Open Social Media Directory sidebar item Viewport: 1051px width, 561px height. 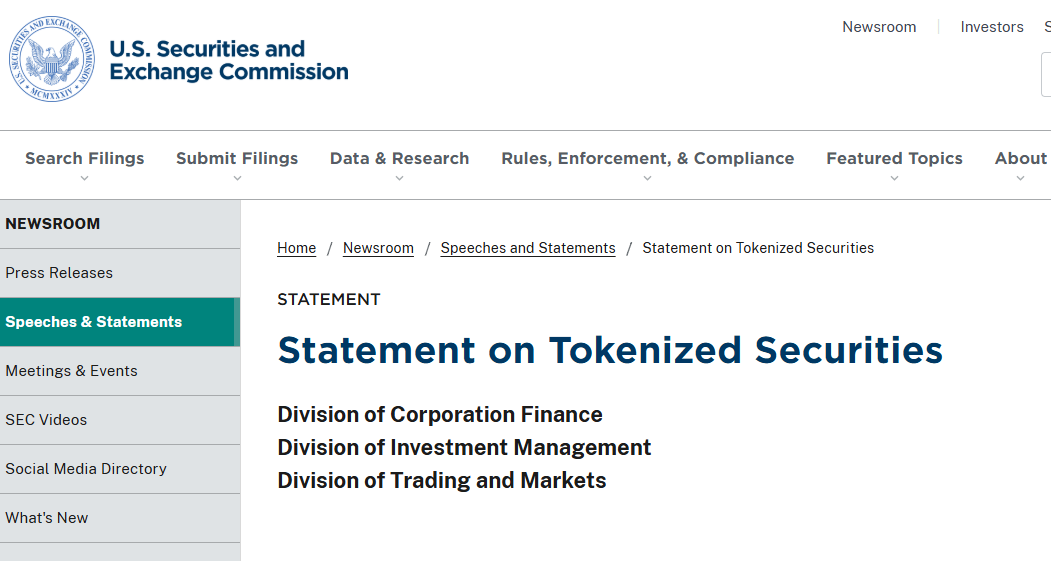[86, 469]
